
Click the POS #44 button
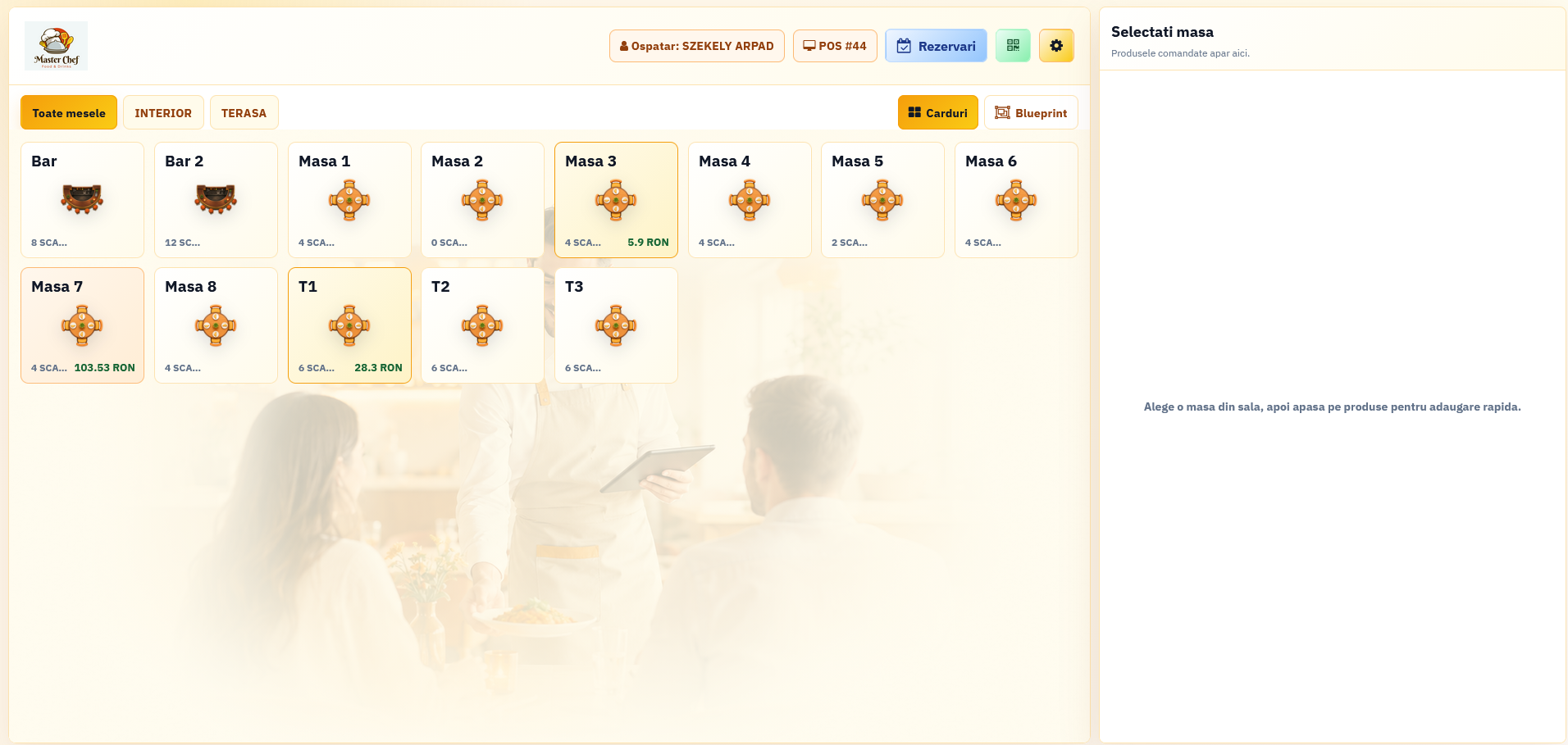835,46
